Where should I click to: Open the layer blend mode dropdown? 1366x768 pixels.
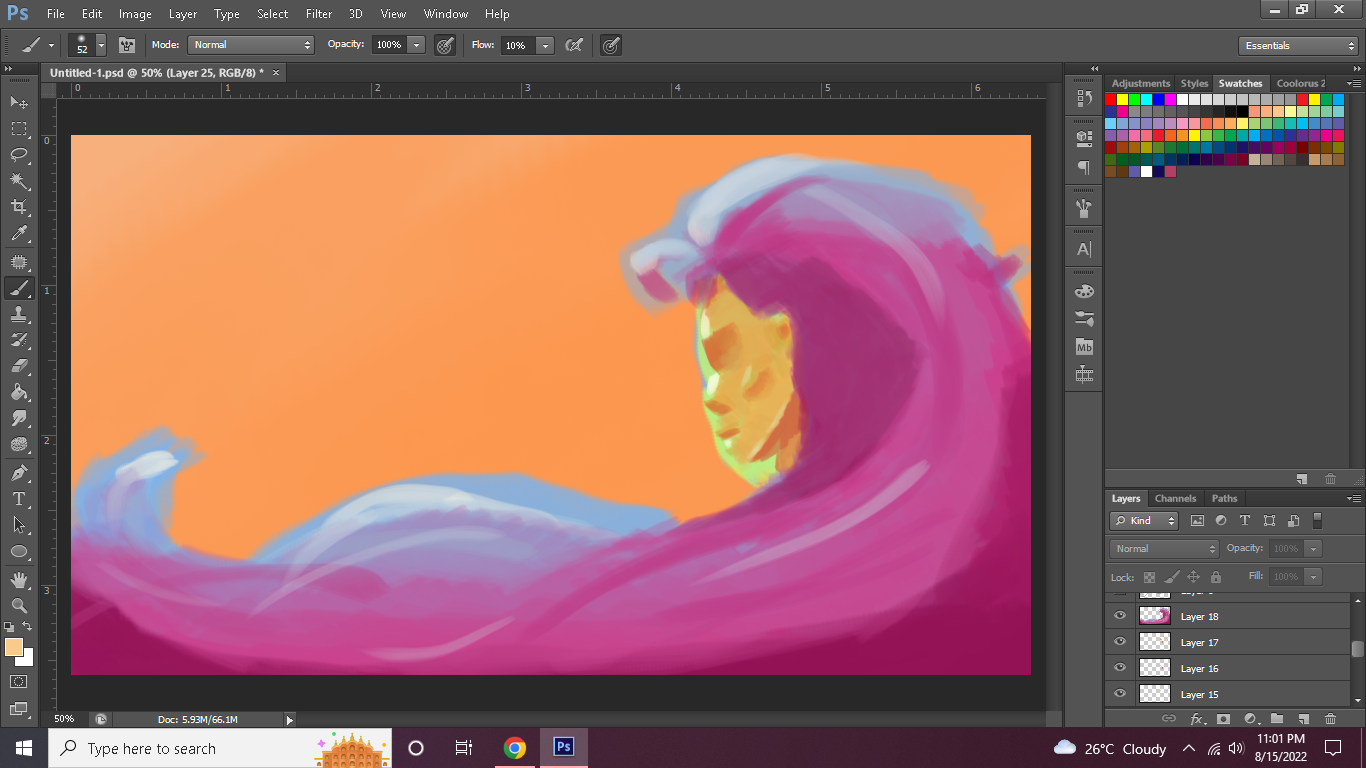(x=1164, y=548)
